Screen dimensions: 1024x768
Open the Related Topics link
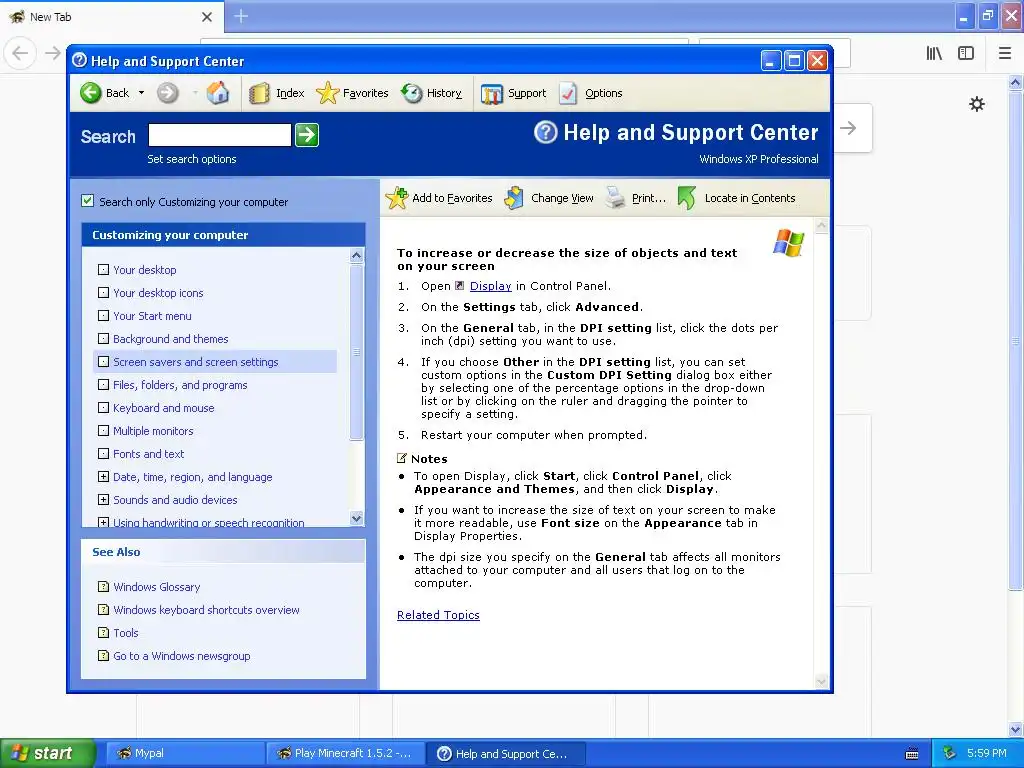438,615
